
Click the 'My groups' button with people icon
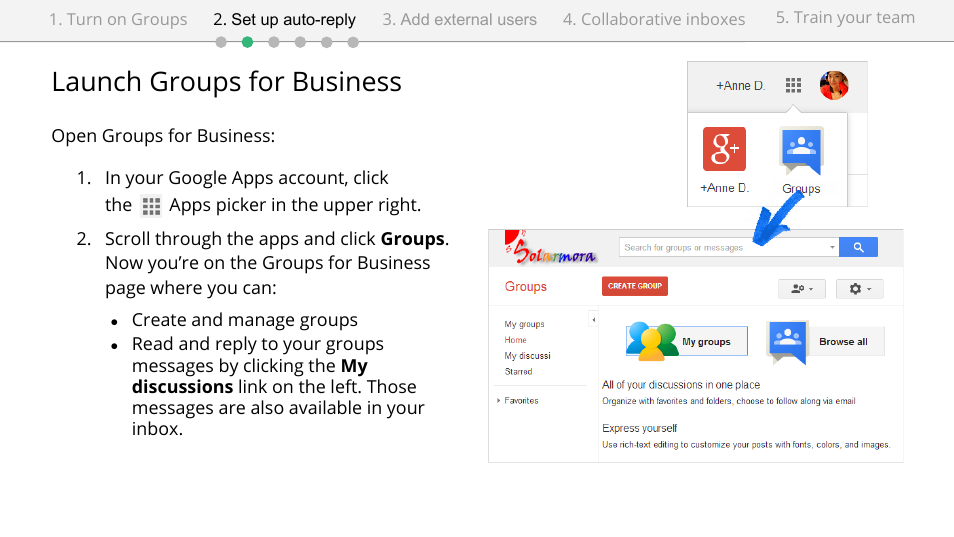pos(687,341)
